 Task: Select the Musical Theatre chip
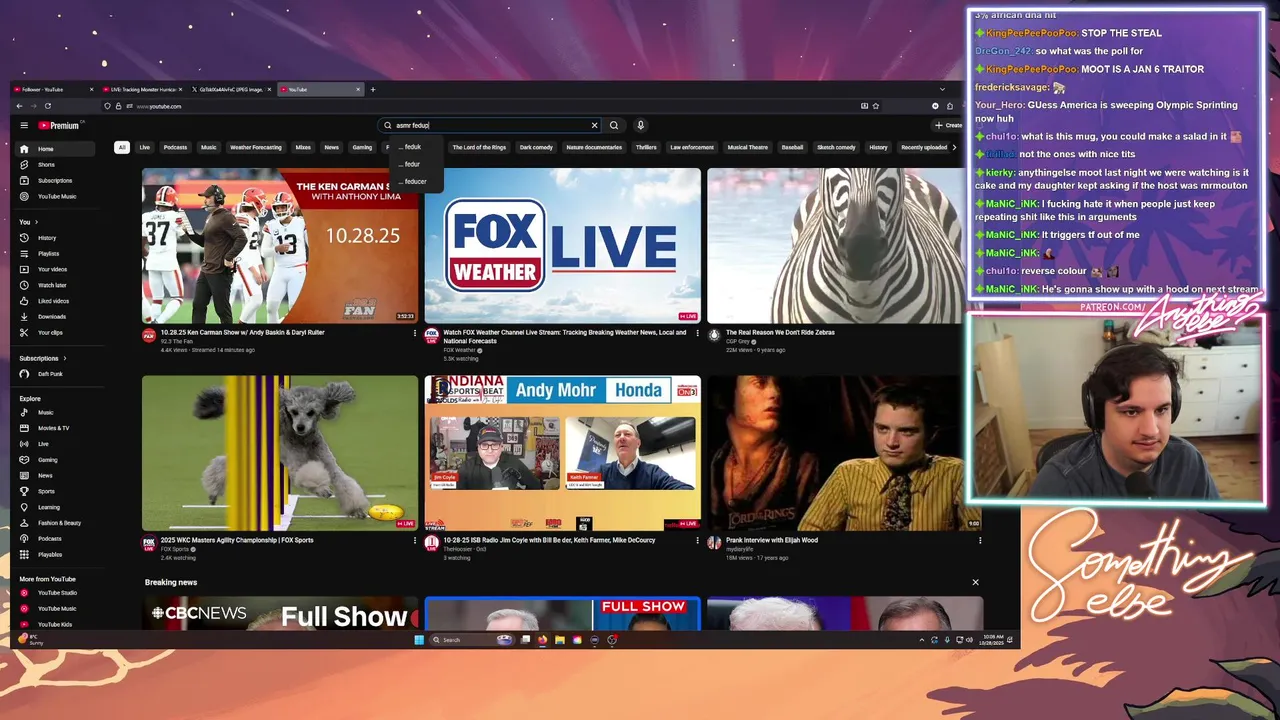747,147
